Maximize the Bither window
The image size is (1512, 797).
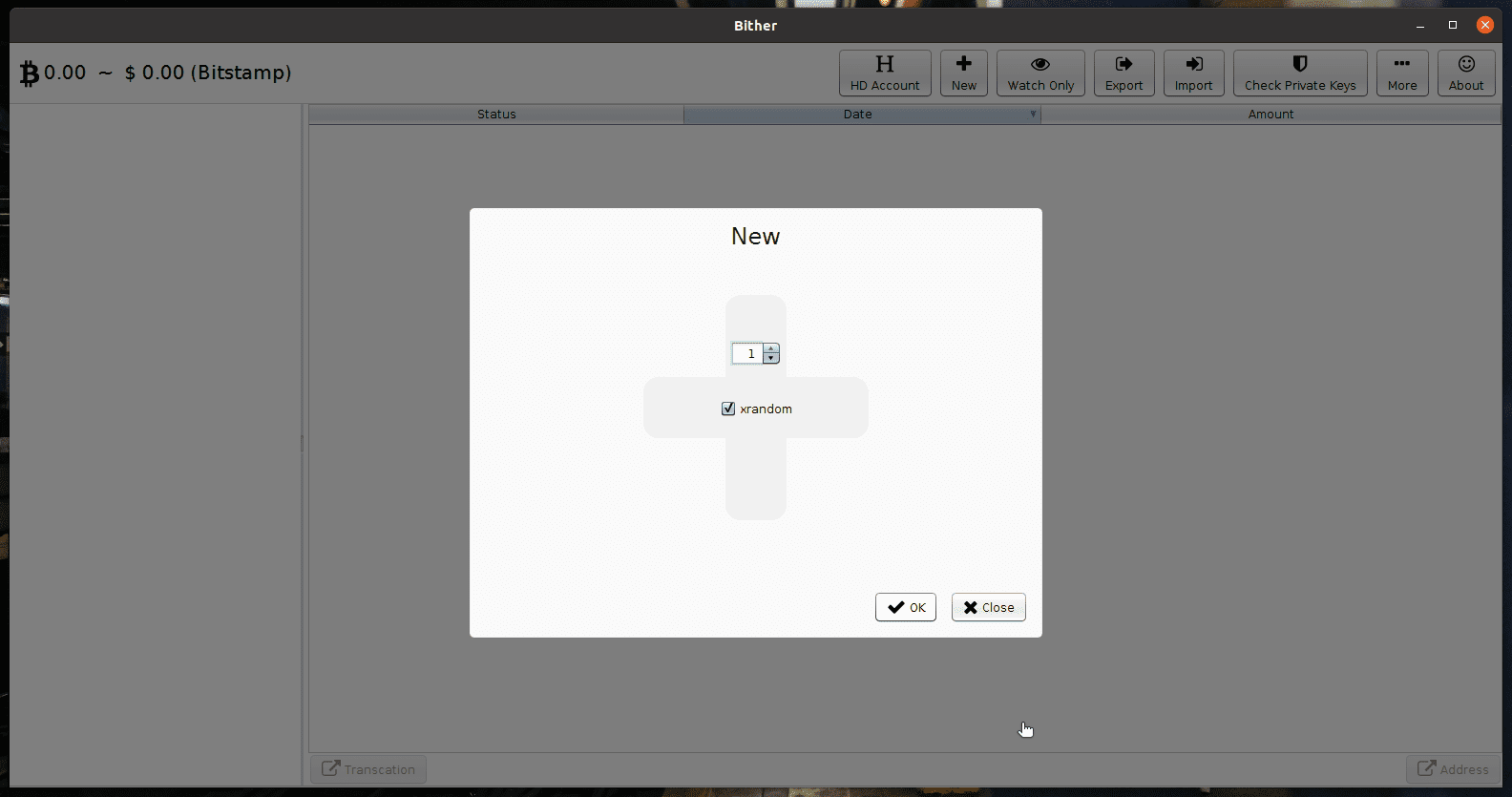coord(1453,26)
